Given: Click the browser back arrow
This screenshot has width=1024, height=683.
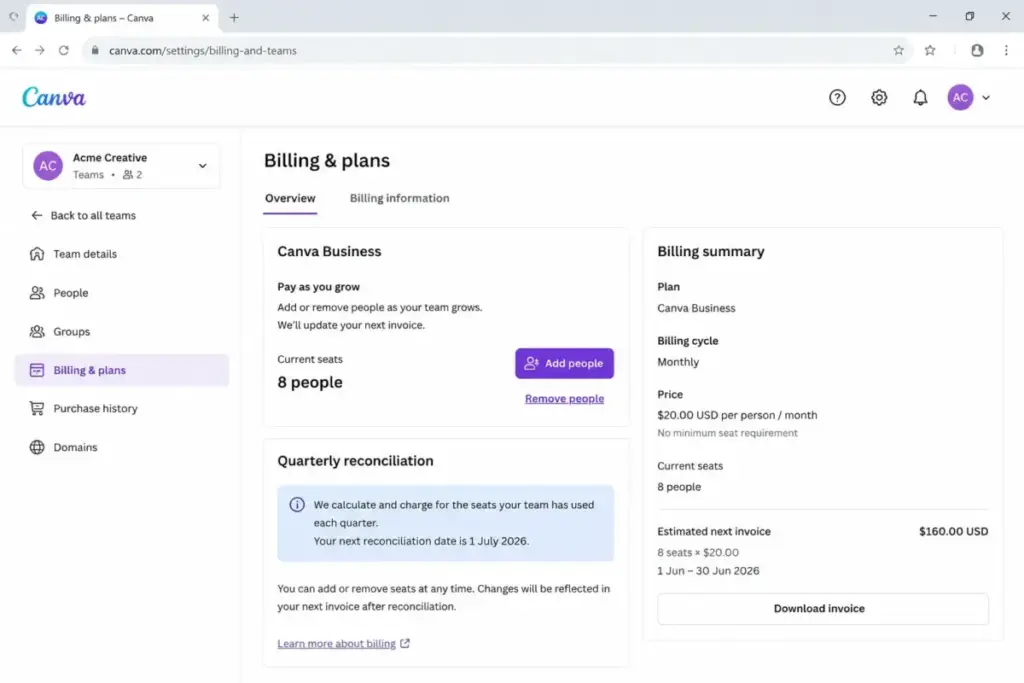Looking at the screenshot, I should tap(17, 50).
